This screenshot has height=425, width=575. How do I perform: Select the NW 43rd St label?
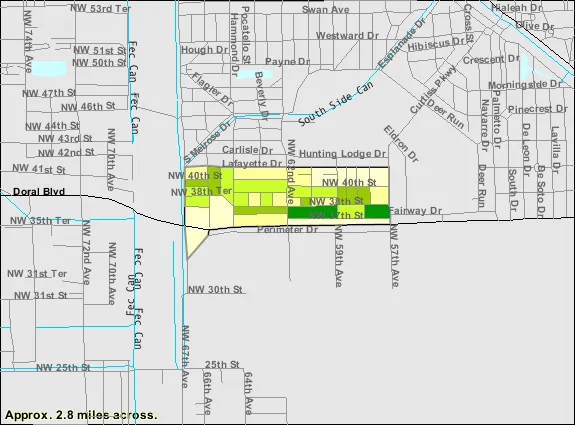click(x=65, y=139)
